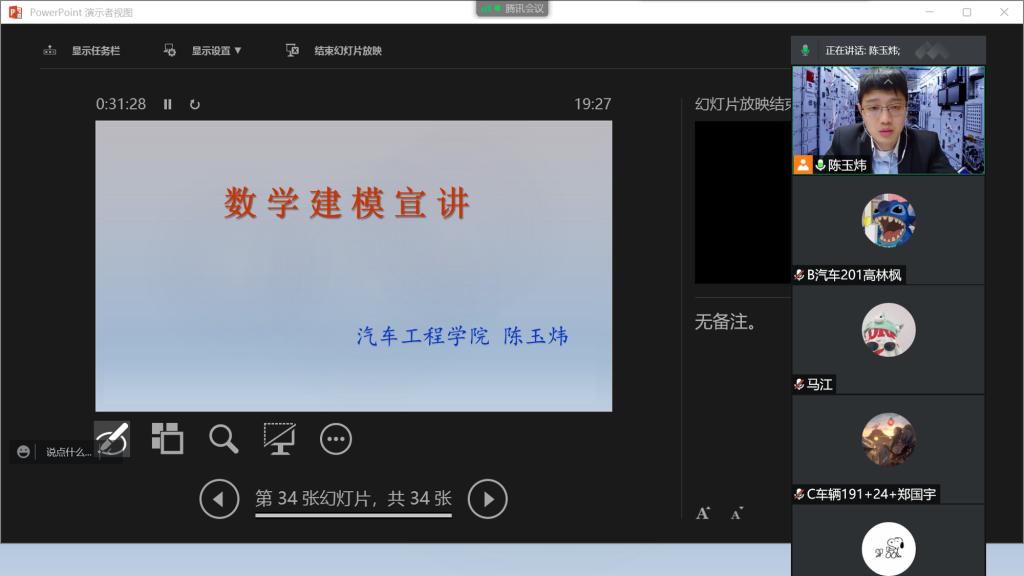Decrease the notes text size
Screen dimensions: 1024x576
[x=737, y=513]
